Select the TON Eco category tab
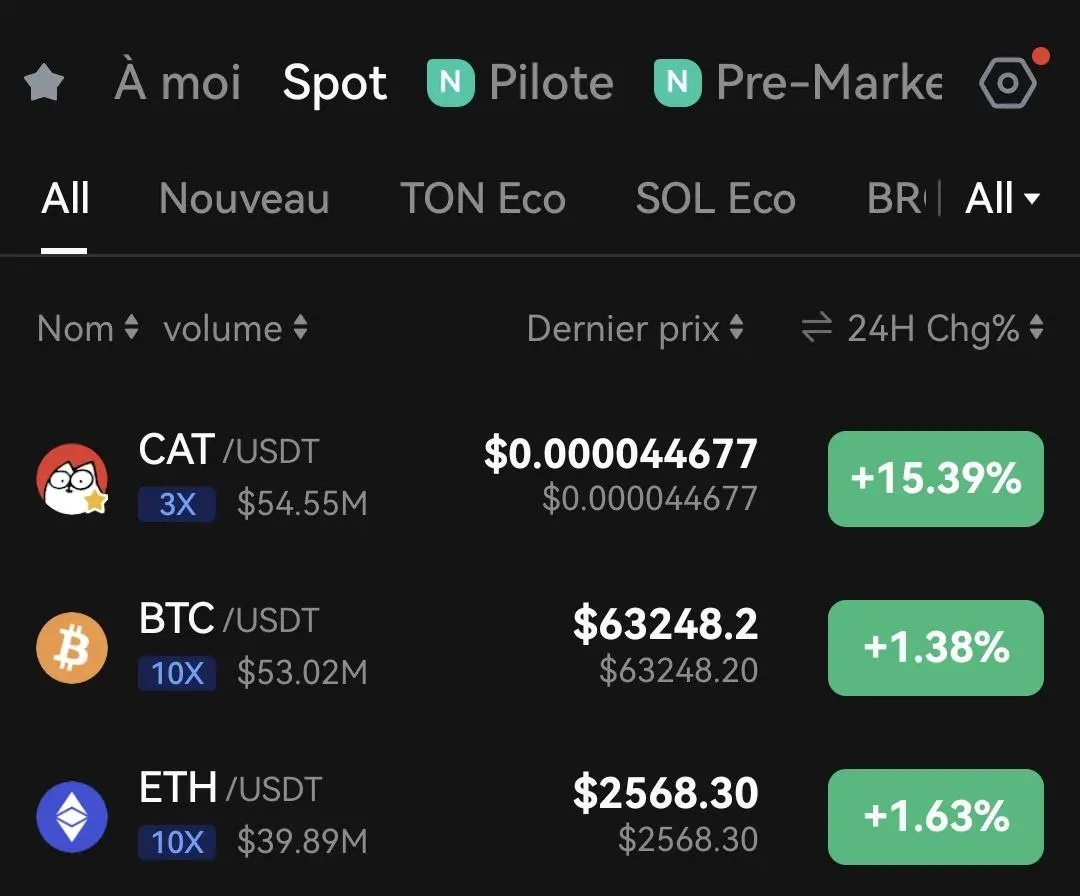Image resolution: width=1080 pixels, height=896 pixels. click(x=483, y=199)
